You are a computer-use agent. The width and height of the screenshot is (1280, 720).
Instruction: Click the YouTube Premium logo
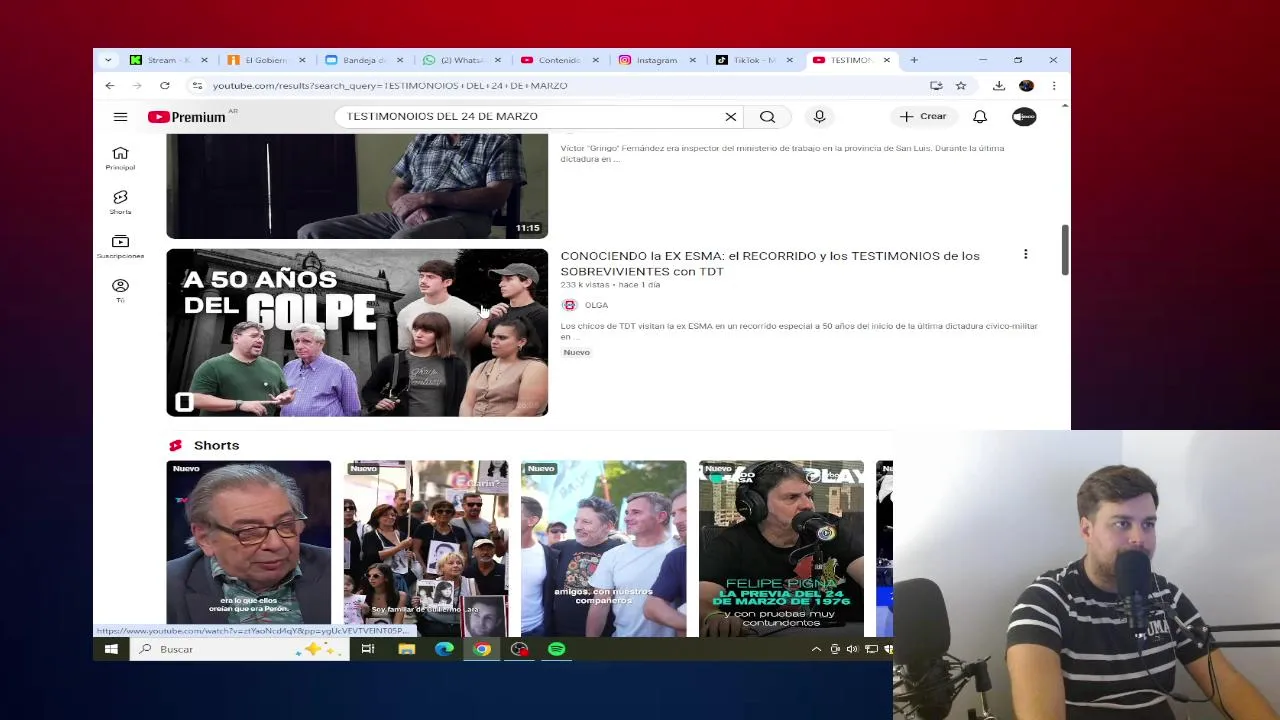coord(187,117)
